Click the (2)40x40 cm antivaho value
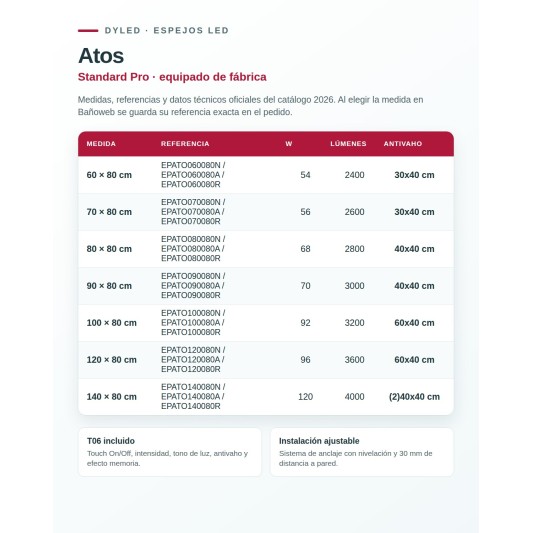 click(x=414, y=397)
